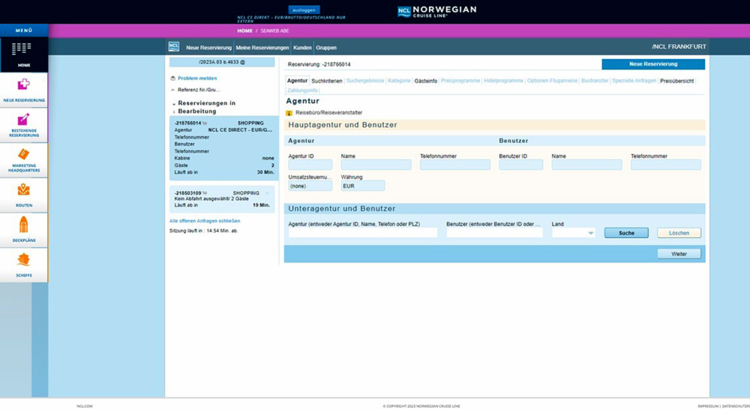The width and height of the screenshot is (750, 410).
Task: Click the icon beside reservation -218503109
Action: point(205,193)
